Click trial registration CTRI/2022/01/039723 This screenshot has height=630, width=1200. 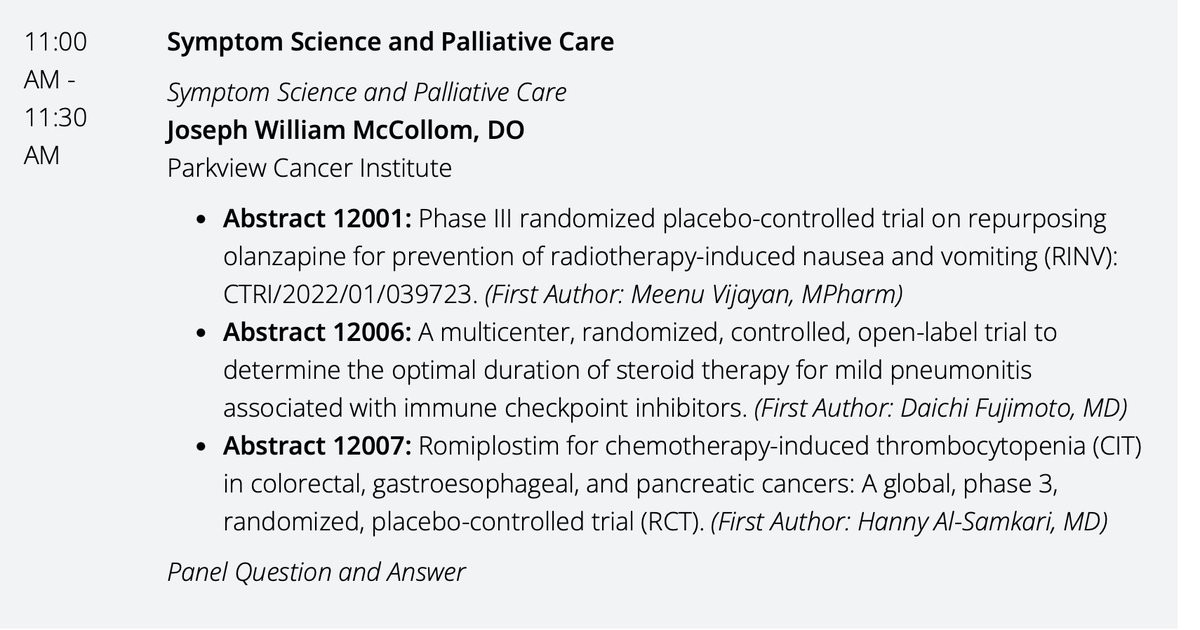(349, 295)
